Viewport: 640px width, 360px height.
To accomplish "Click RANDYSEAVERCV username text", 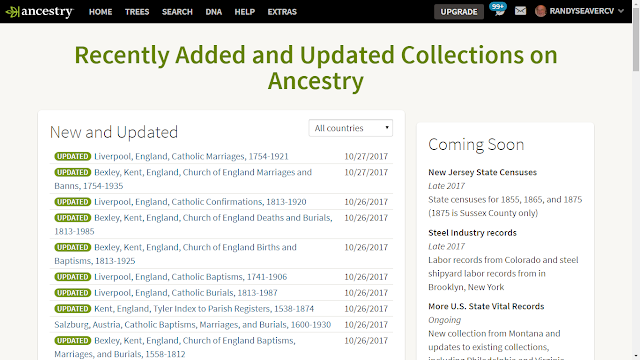I will 582,11.
